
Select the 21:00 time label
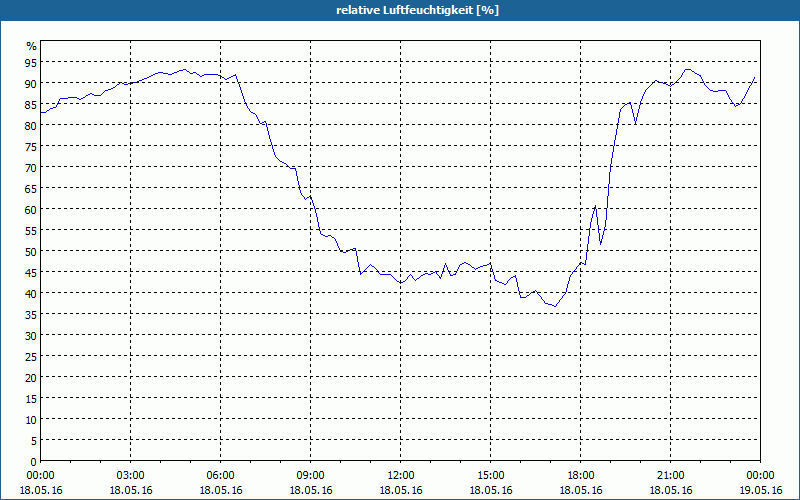[671, 476]
